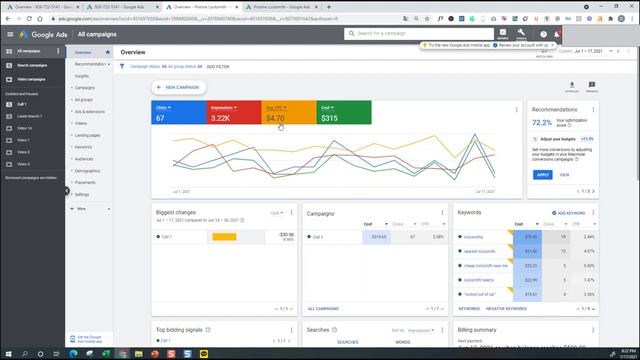Open the Impressions metric dropdown
Screen dimensions: 640x360
[224, 108]
